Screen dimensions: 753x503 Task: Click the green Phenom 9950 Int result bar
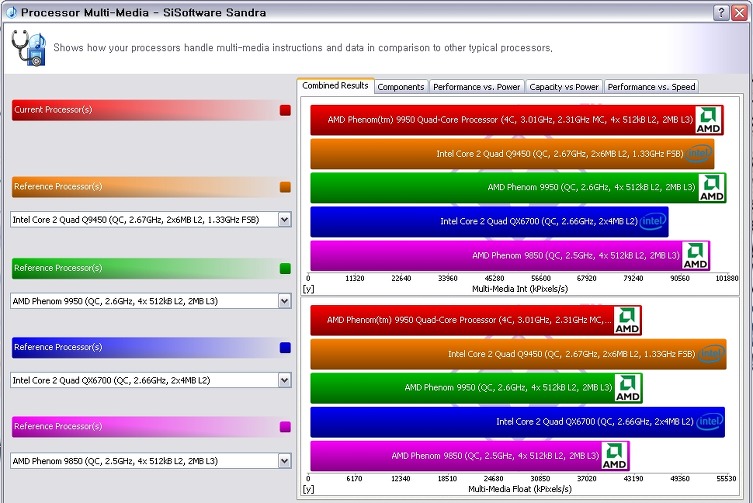tap(518, 188)
